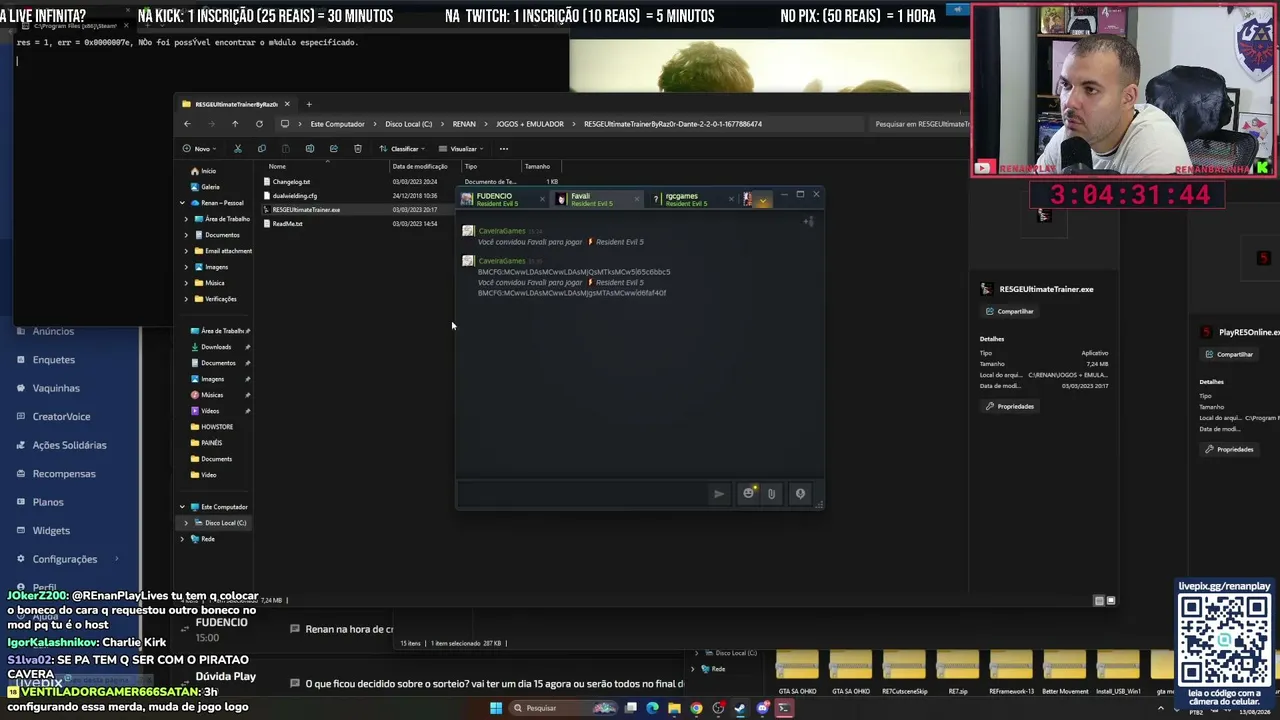Open the Steam chat friend-invite icon
This screenshot has height=720, width=1280.
coord(809,221)
